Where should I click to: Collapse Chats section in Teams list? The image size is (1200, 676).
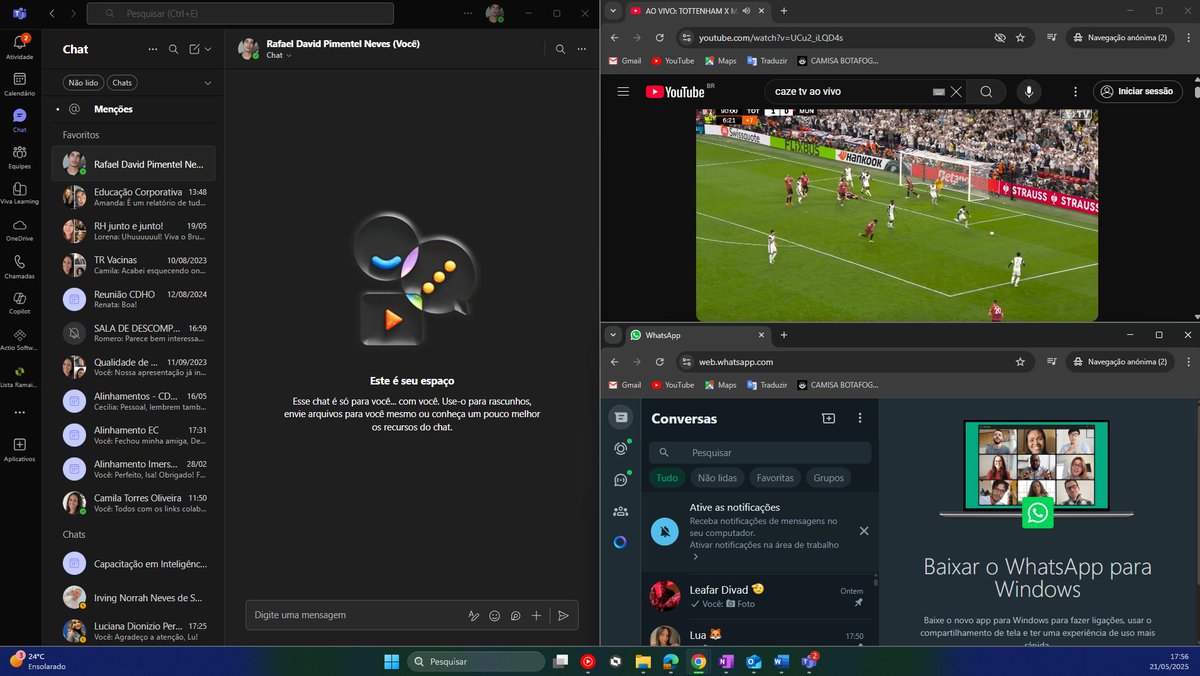coord(74,535)
